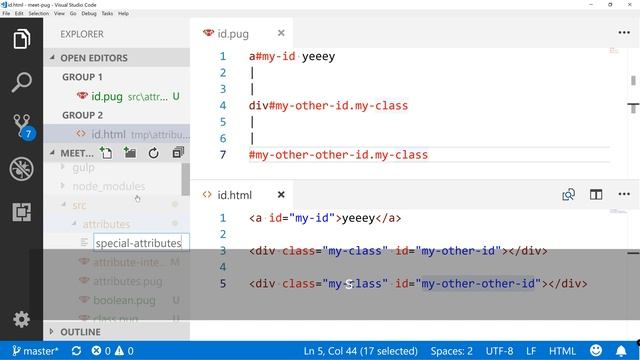Open the File menu
The height and width of the screenshot is (360, 640).
6,13
